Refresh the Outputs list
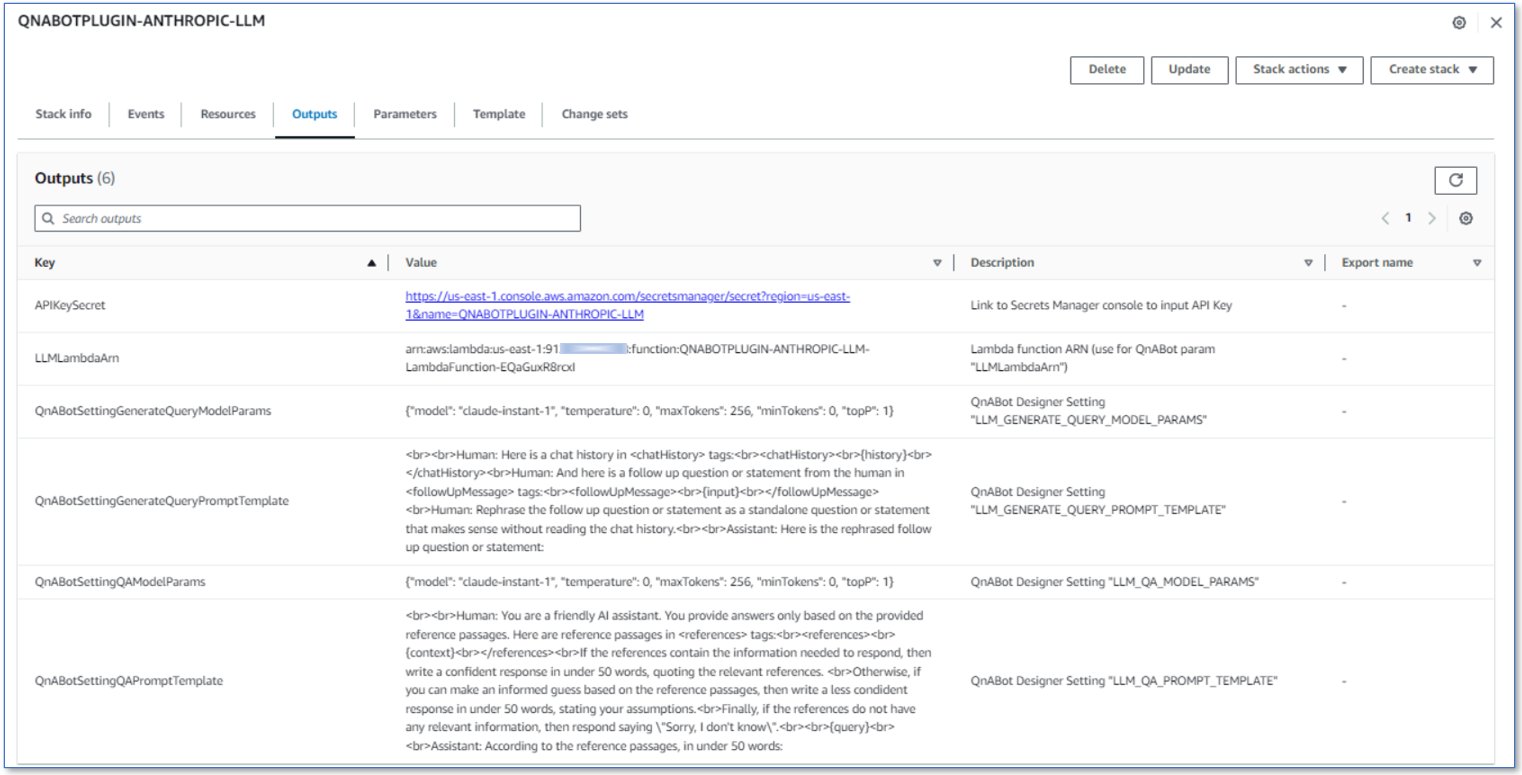Screen dimensions: 1522x775 coord(1456,180)
